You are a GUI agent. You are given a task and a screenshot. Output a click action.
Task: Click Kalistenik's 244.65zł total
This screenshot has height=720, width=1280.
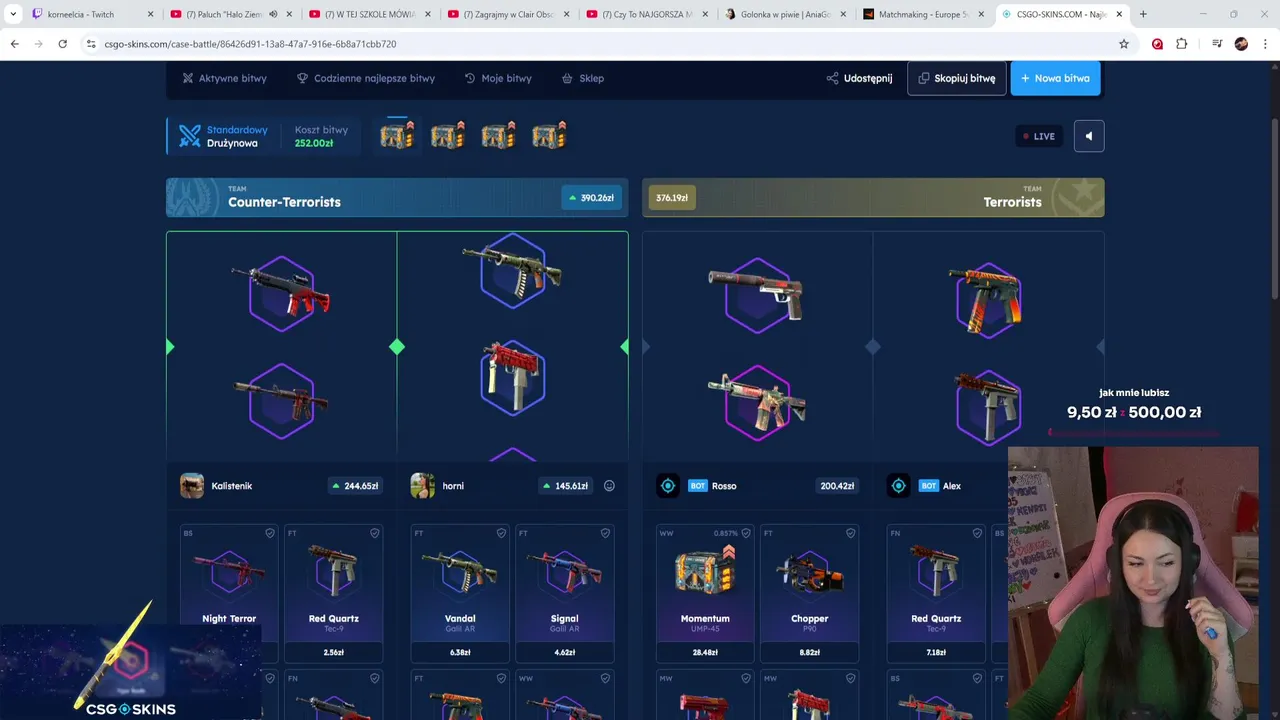(x=355, y=486)
